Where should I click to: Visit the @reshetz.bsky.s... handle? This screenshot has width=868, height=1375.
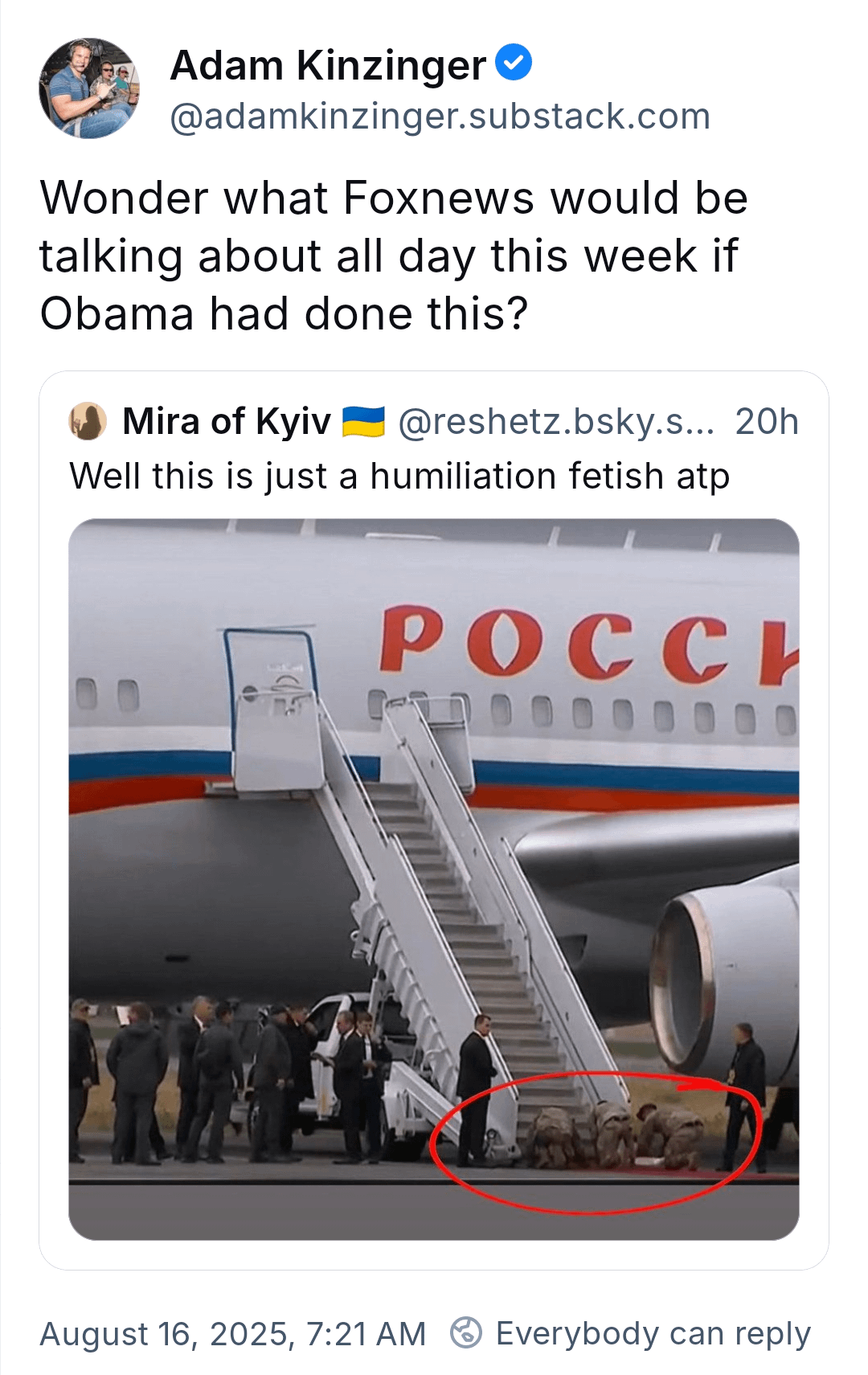click(556, 421)
